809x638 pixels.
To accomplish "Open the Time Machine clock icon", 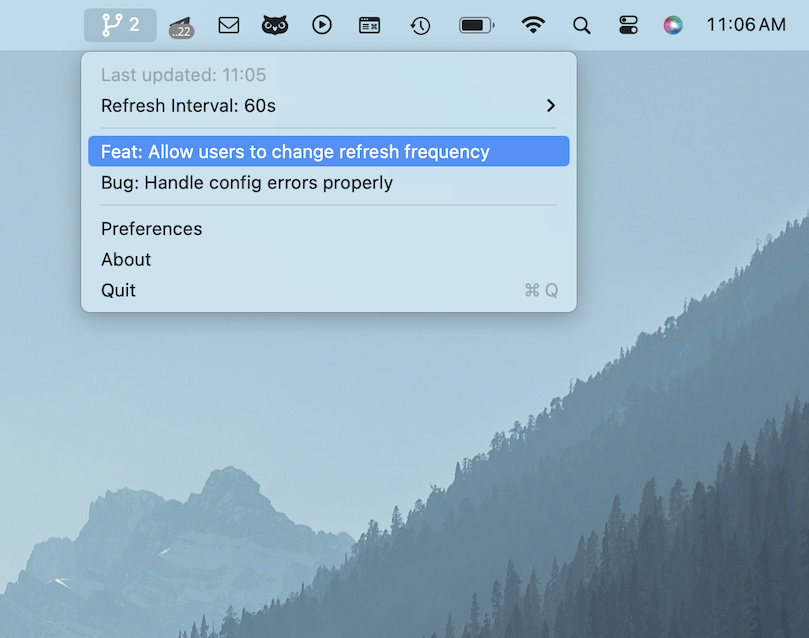I will pyautogui.click(x=420, y=25).
